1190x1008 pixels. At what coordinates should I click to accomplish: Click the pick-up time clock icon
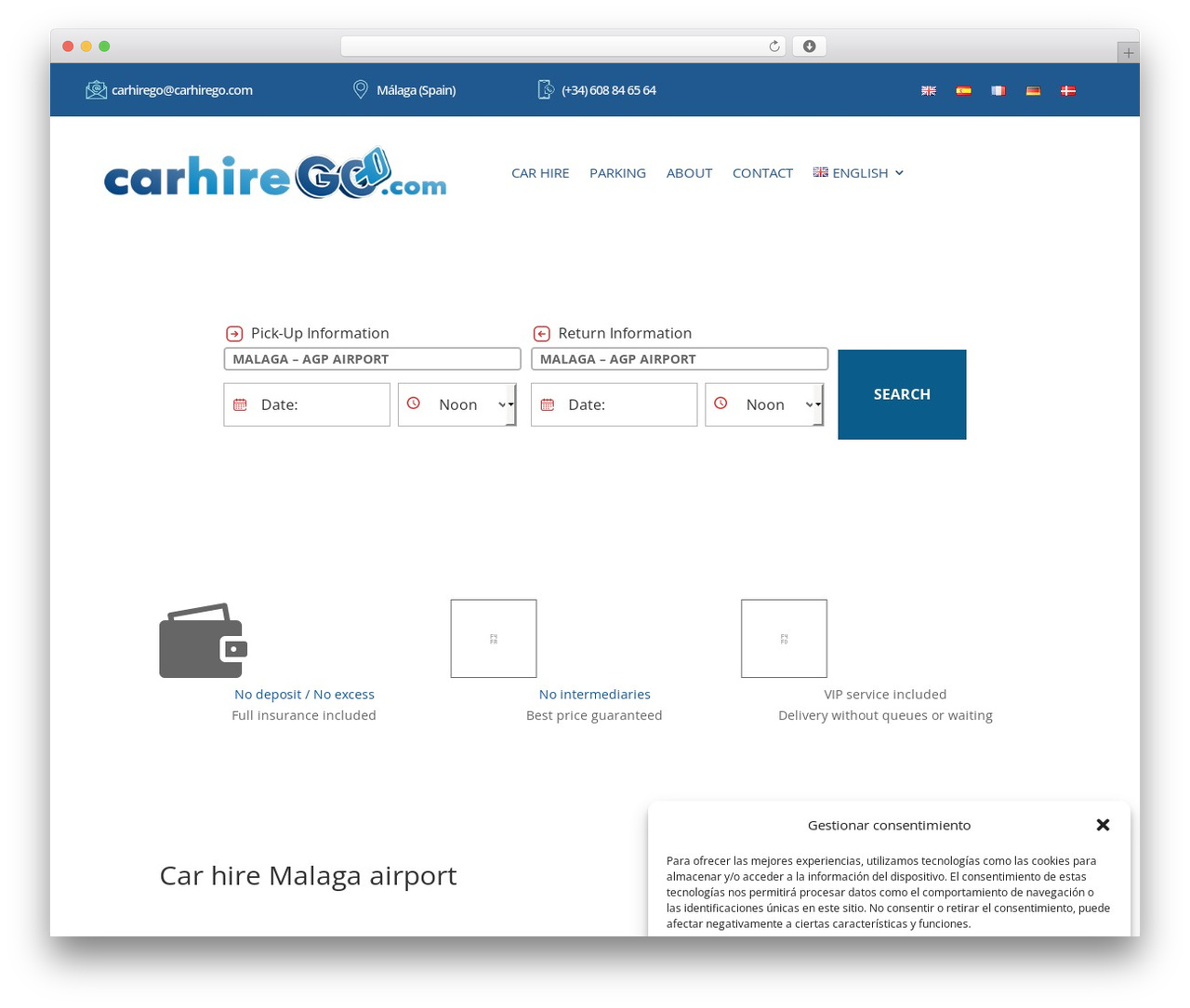(414, 404)
